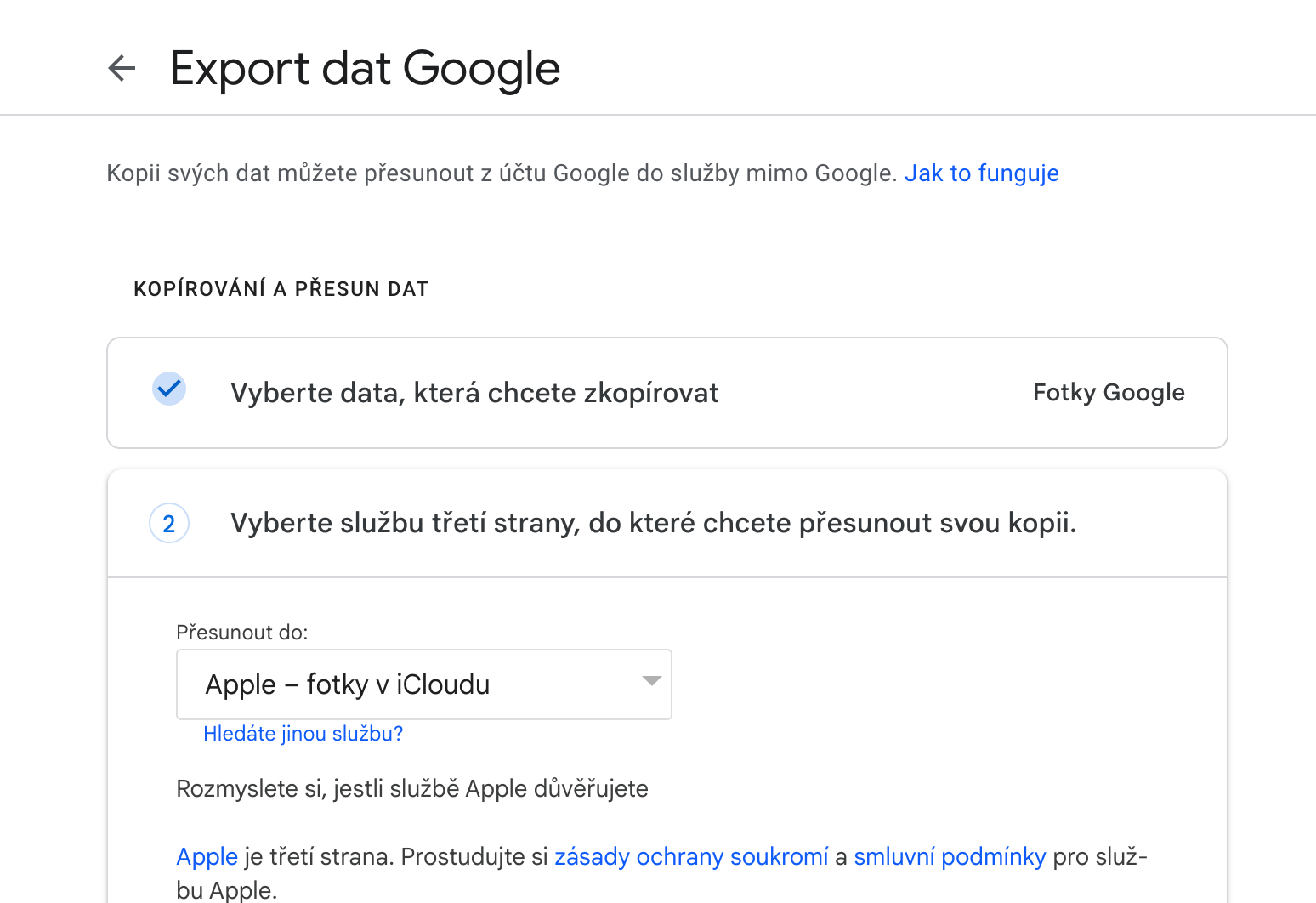Click the 'bu Apple.' text on the last line

tap(226, 890)
